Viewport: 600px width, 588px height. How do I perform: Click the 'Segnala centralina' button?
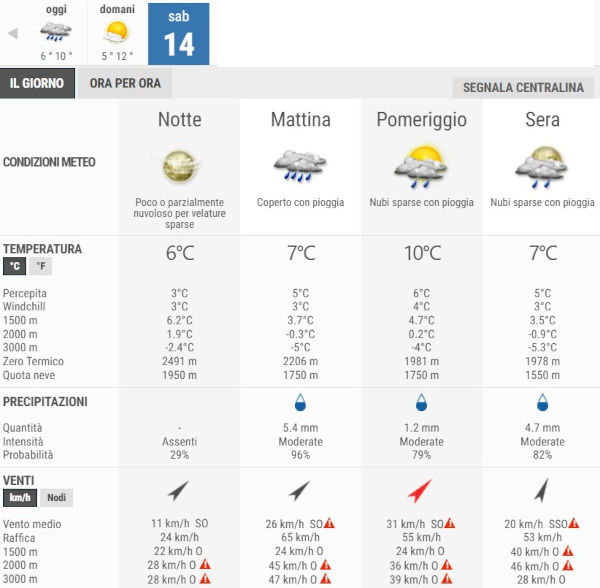coord(523,87)
